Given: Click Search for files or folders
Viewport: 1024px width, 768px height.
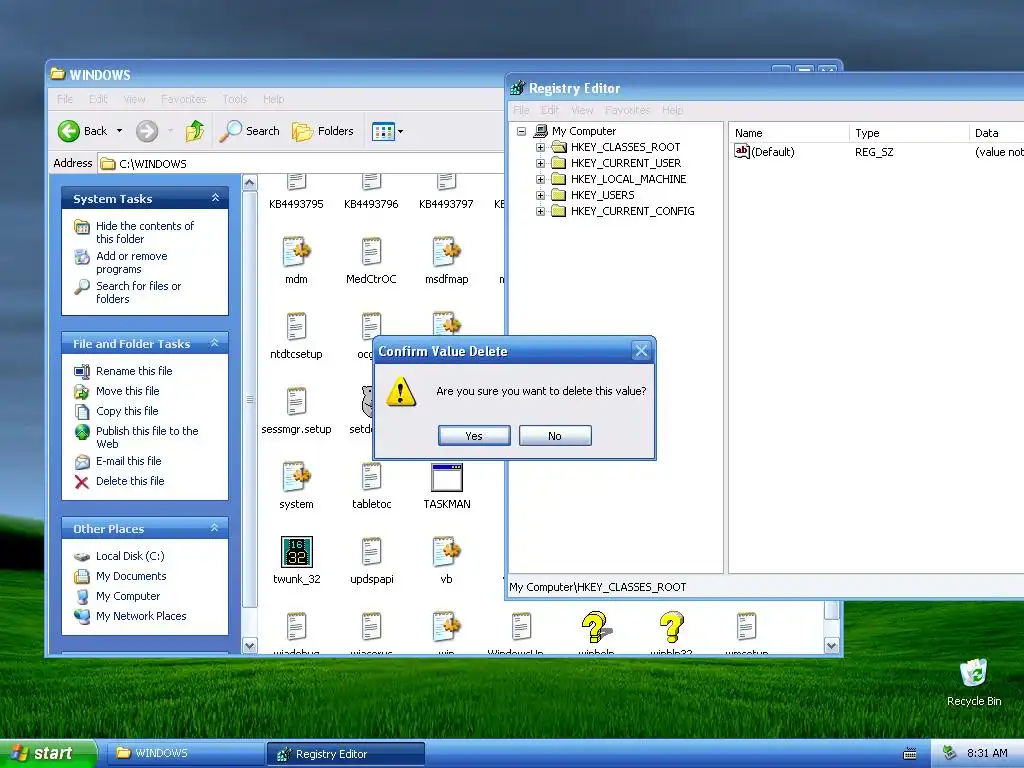Looking at the screenshot, I should 138,293.
